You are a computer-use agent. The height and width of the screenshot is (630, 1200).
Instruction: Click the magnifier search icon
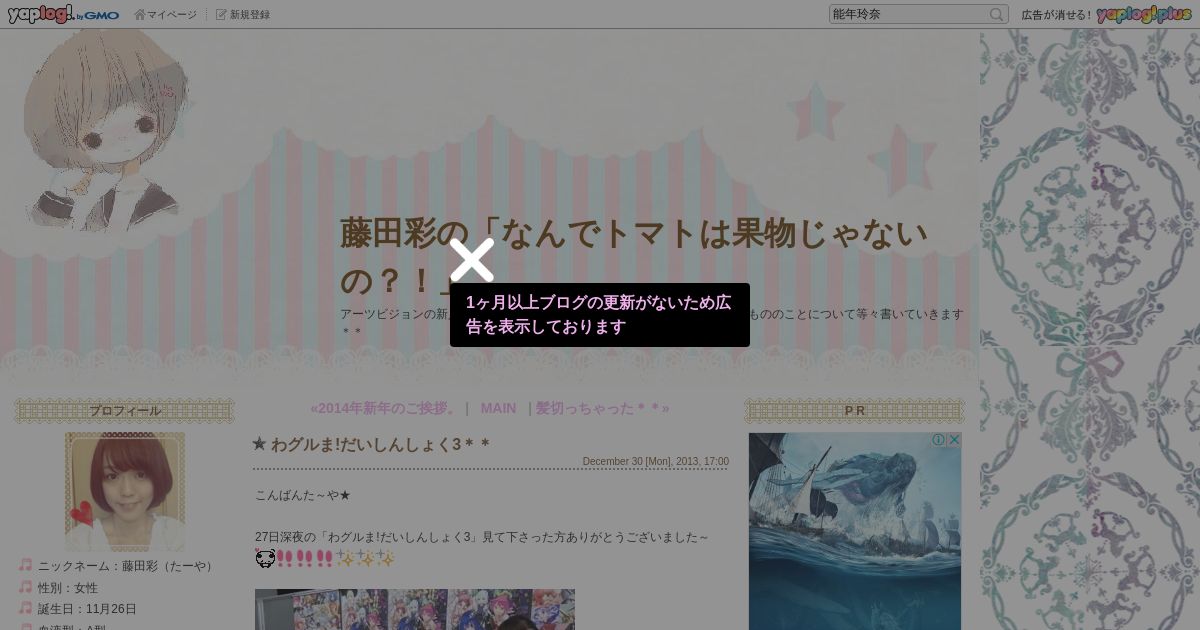(997, 14)
